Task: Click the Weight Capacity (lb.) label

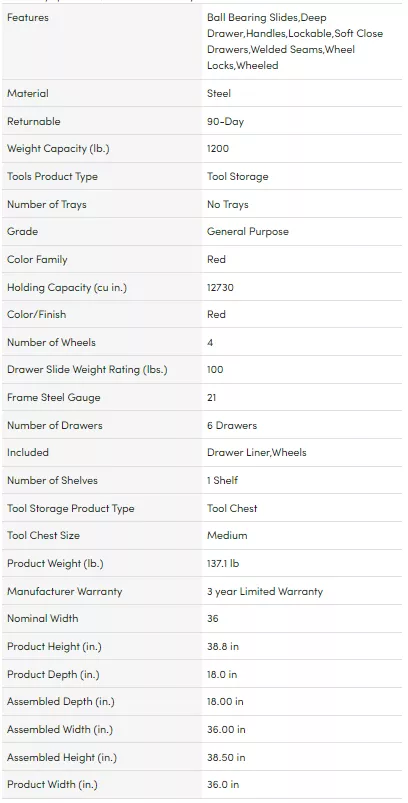Action: pyautogui.click(x=58, y=149)
